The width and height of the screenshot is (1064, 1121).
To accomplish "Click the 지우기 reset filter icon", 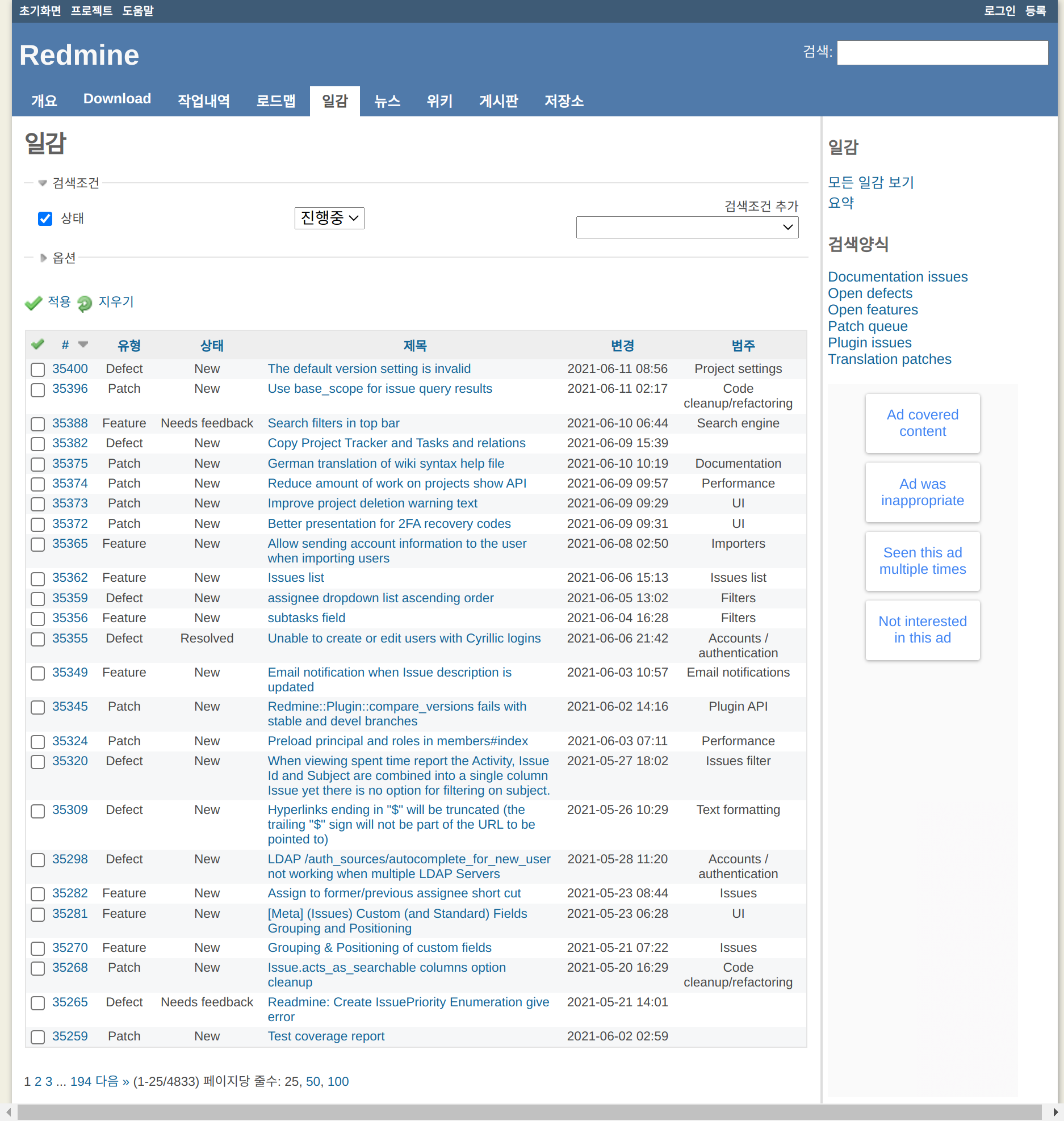I will pos(85,303).
